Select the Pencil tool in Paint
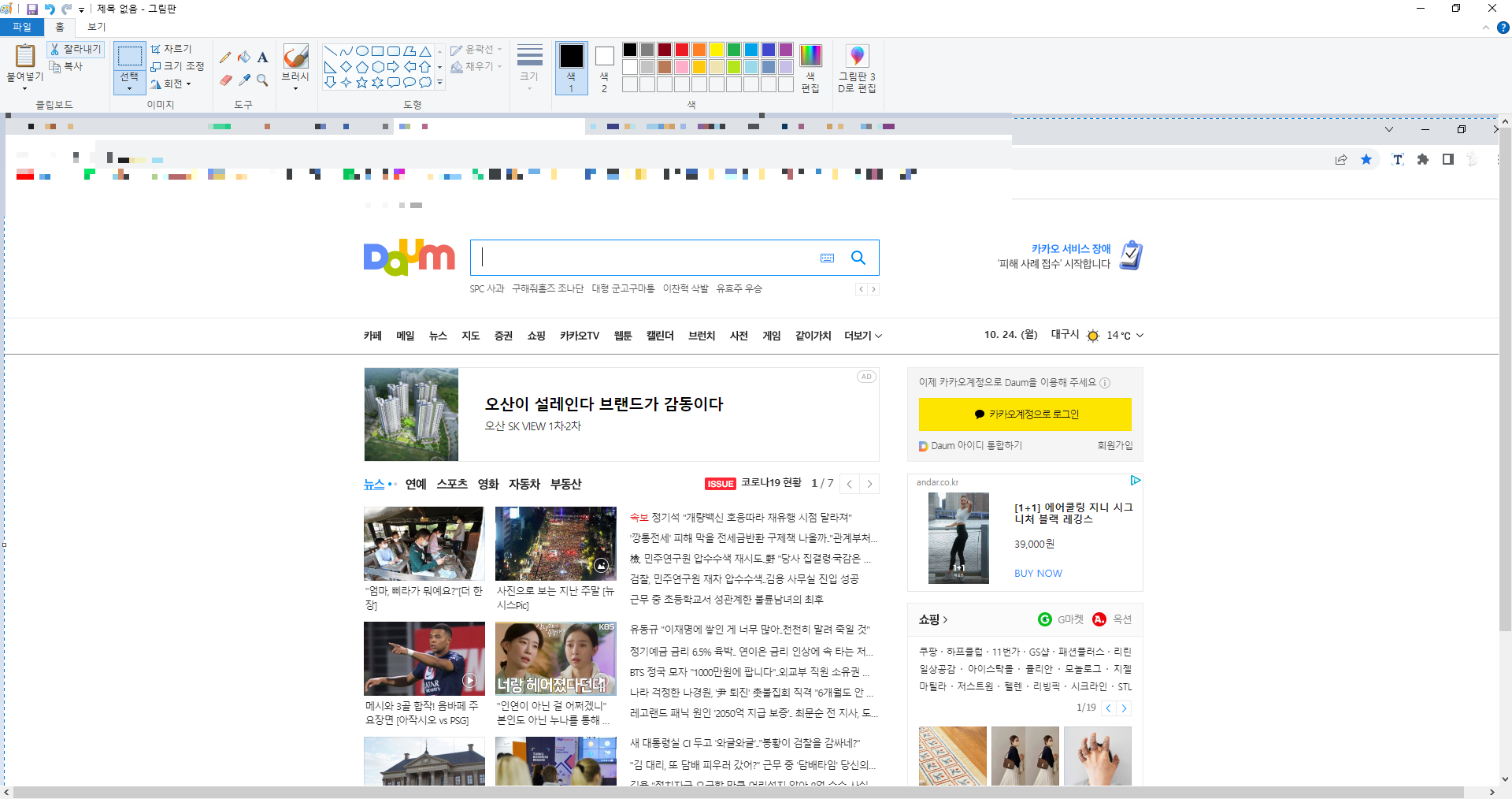Viewport: 1512px width, 799px height. click(x=225, y=58)
